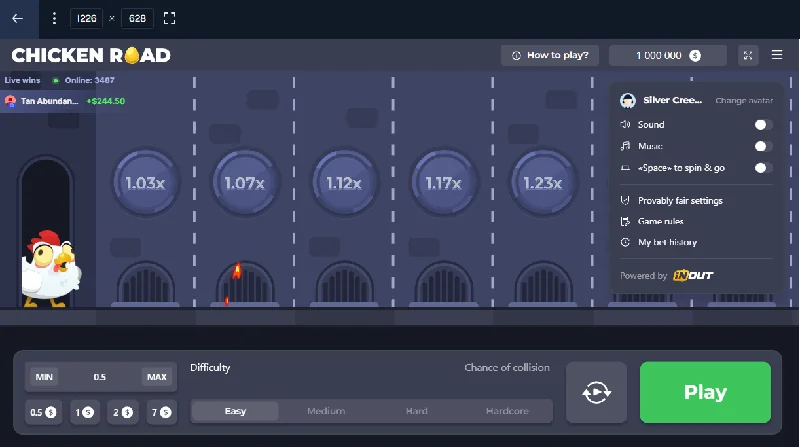Click the Tan Abundan... live win entry

(65, 101)
